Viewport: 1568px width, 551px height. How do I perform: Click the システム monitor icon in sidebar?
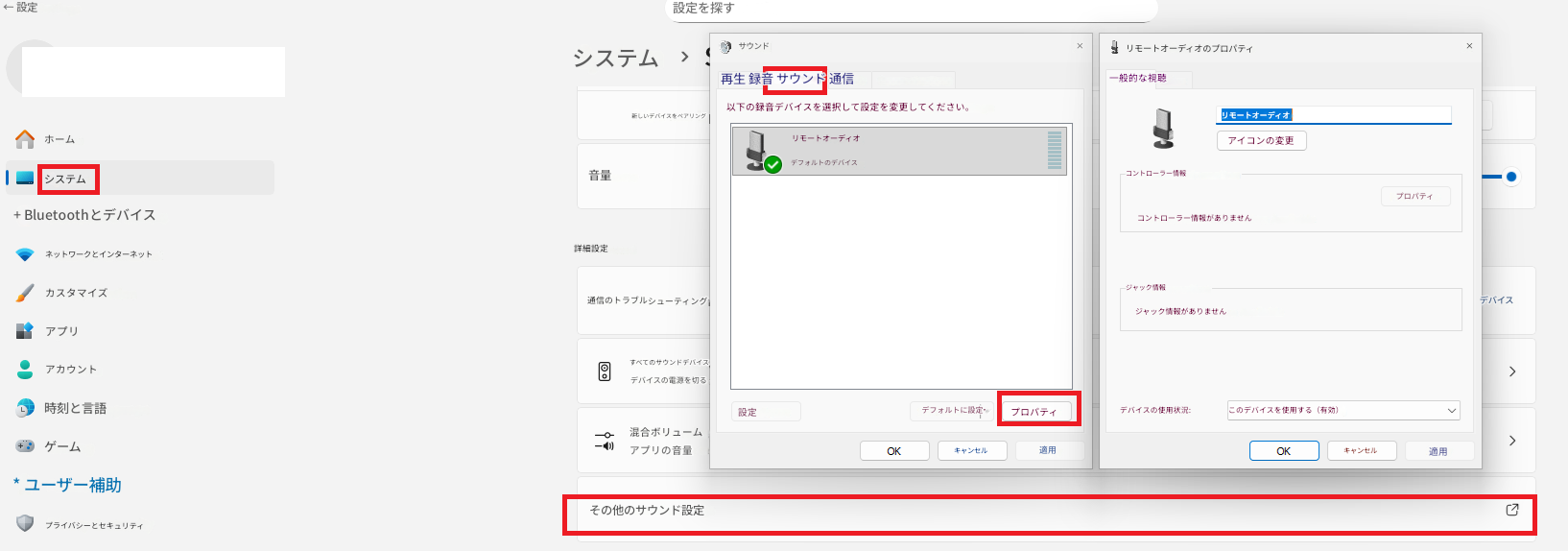[25, 179]
